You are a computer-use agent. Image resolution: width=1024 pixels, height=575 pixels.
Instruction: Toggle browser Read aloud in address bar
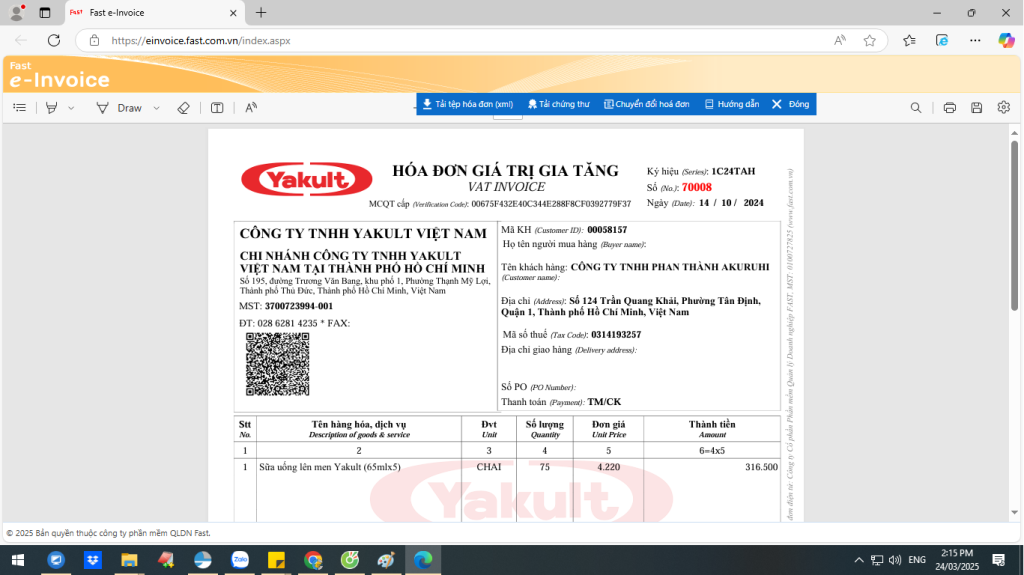pyautogui.click(x=840, y=41)
